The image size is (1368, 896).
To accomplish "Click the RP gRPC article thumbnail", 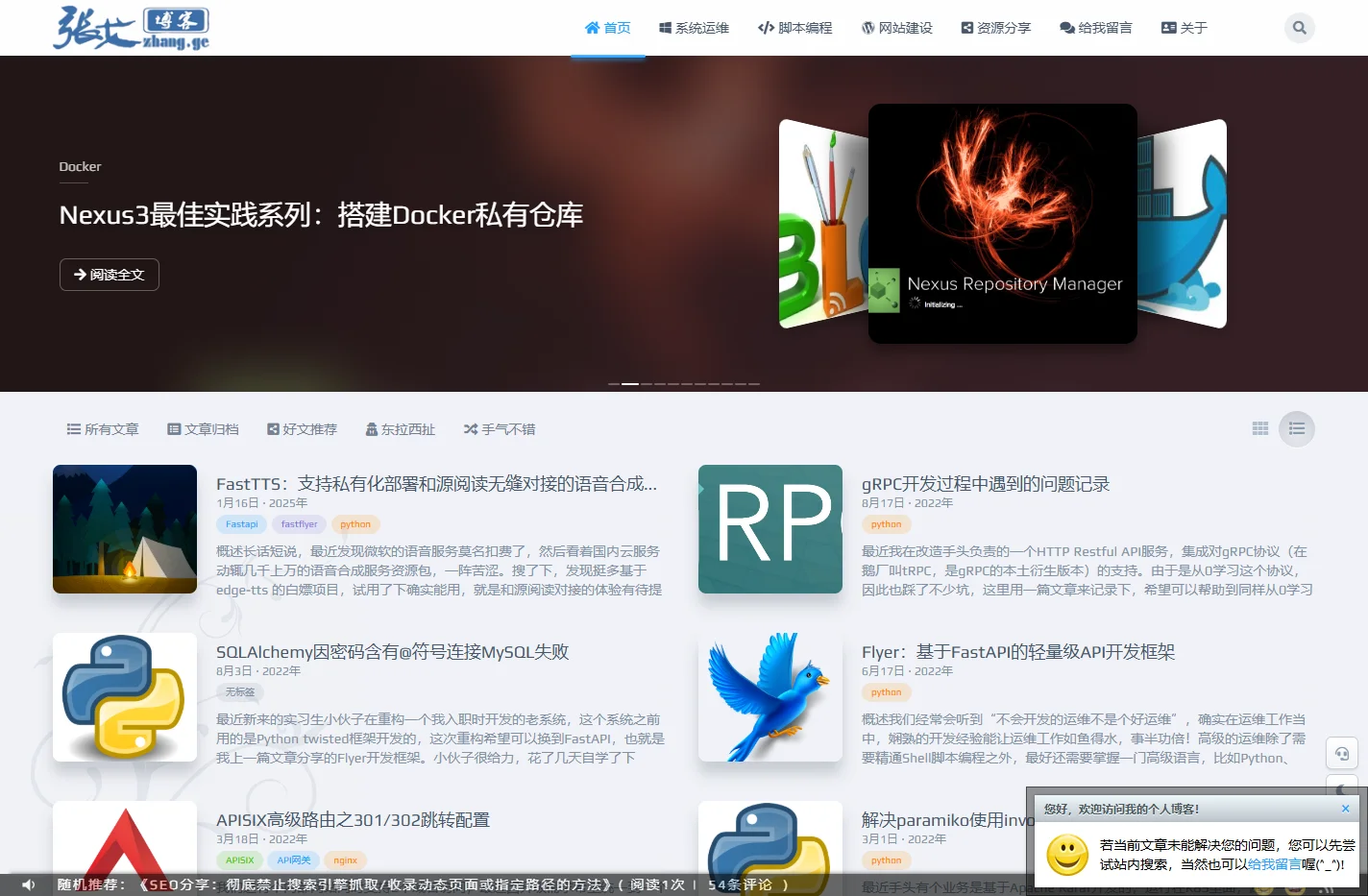I will (x=770, y=529).
